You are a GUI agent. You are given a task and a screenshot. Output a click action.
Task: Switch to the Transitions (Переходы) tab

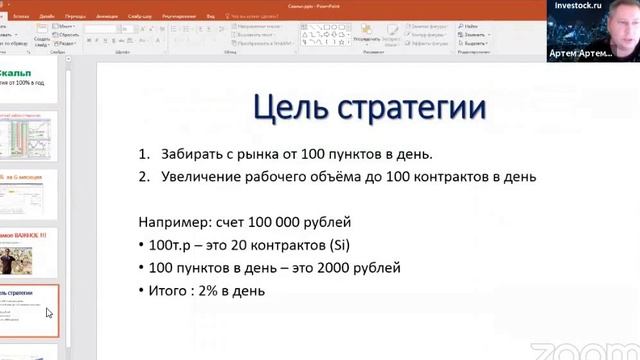[76, 16]
